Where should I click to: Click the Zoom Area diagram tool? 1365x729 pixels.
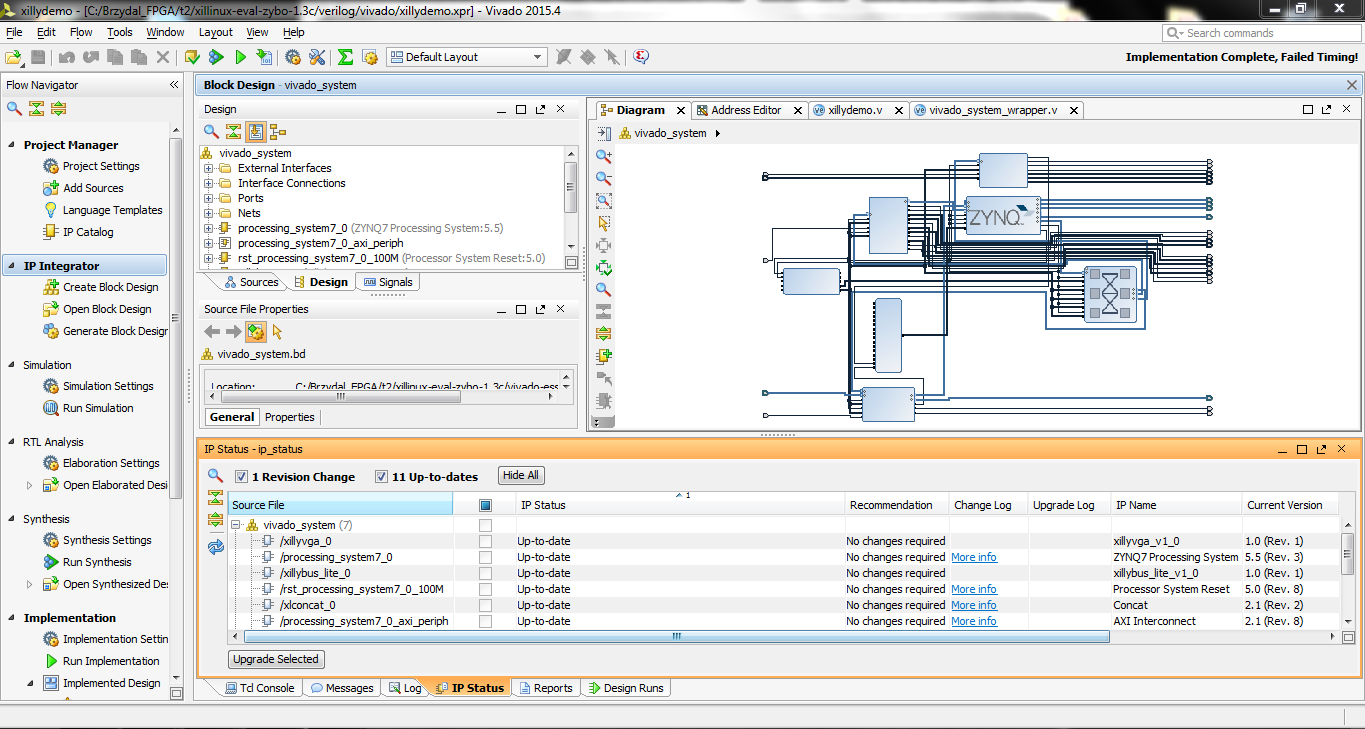603,201
